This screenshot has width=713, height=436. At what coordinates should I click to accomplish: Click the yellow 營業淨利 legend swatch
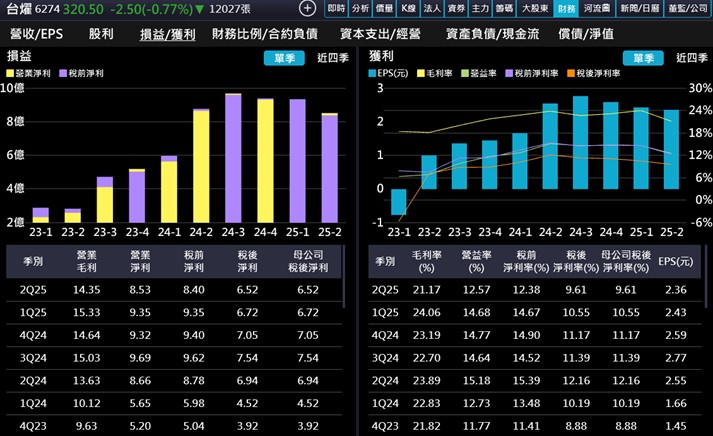(x=10, y=75)
